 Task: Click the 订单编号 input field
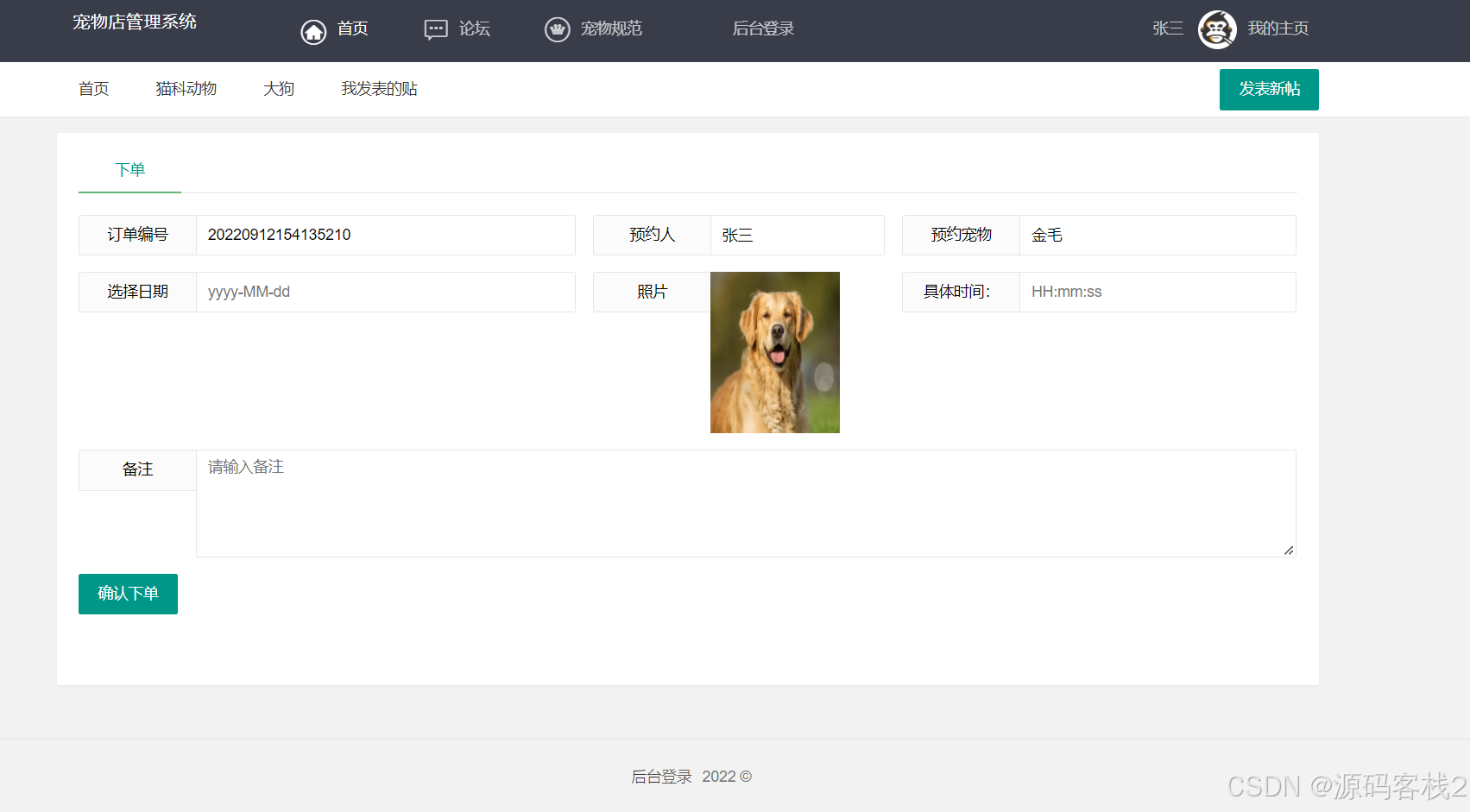point(386,235)
